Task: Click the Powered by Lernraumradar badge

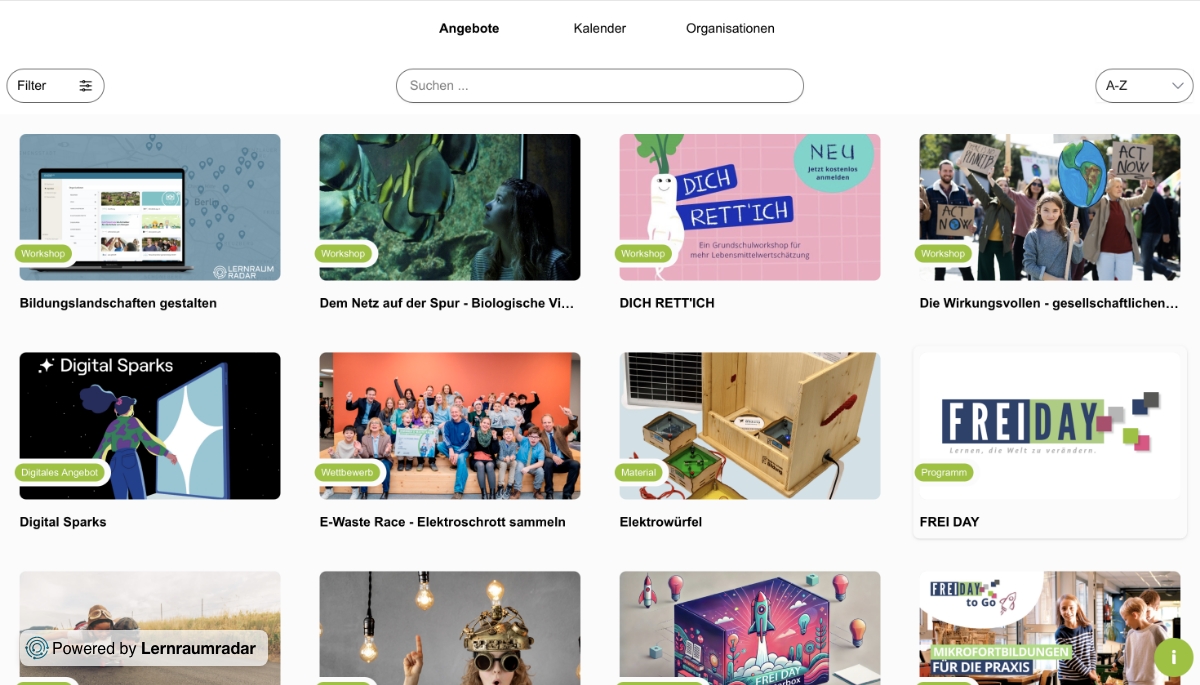Action: pos(144,648)
